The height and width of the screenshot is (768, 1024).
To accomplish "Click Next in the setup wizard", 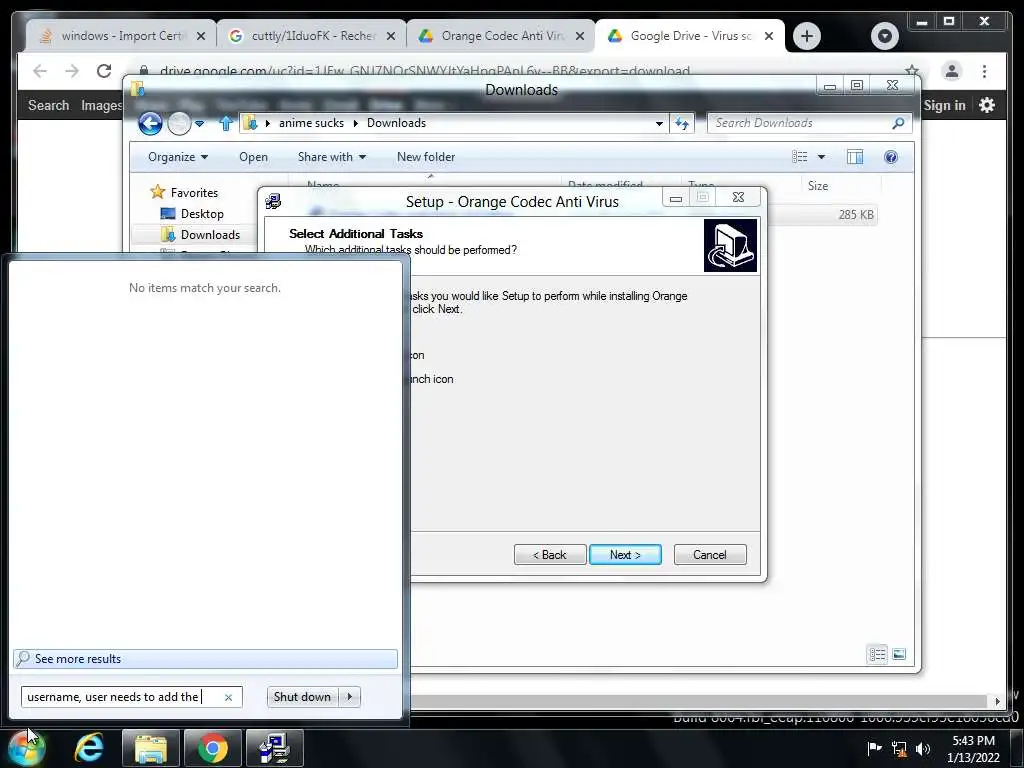I will (625, 554).
